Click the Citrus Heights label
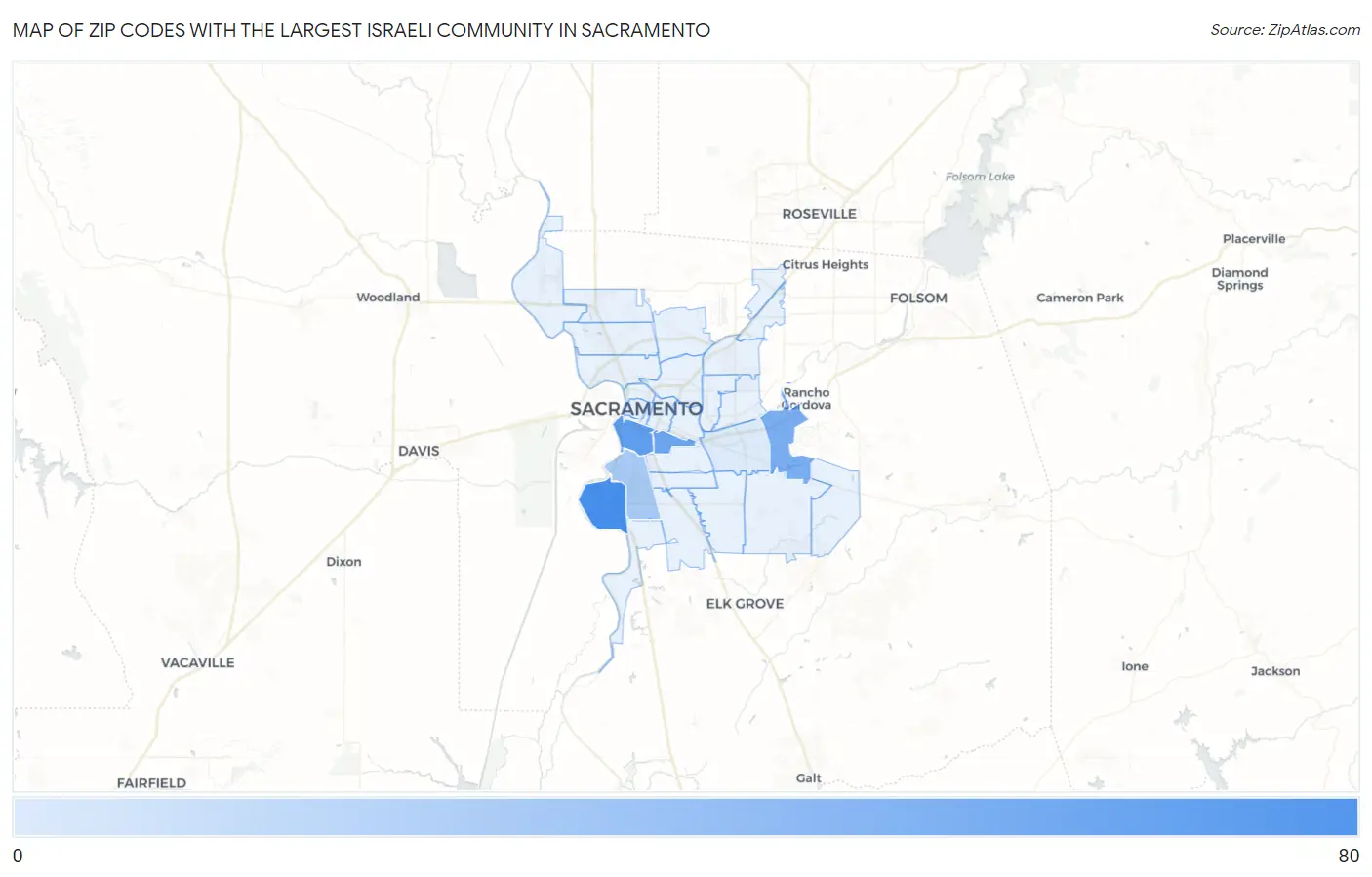This screenshot has height=877, width=1372. click(x=826, y=264)
